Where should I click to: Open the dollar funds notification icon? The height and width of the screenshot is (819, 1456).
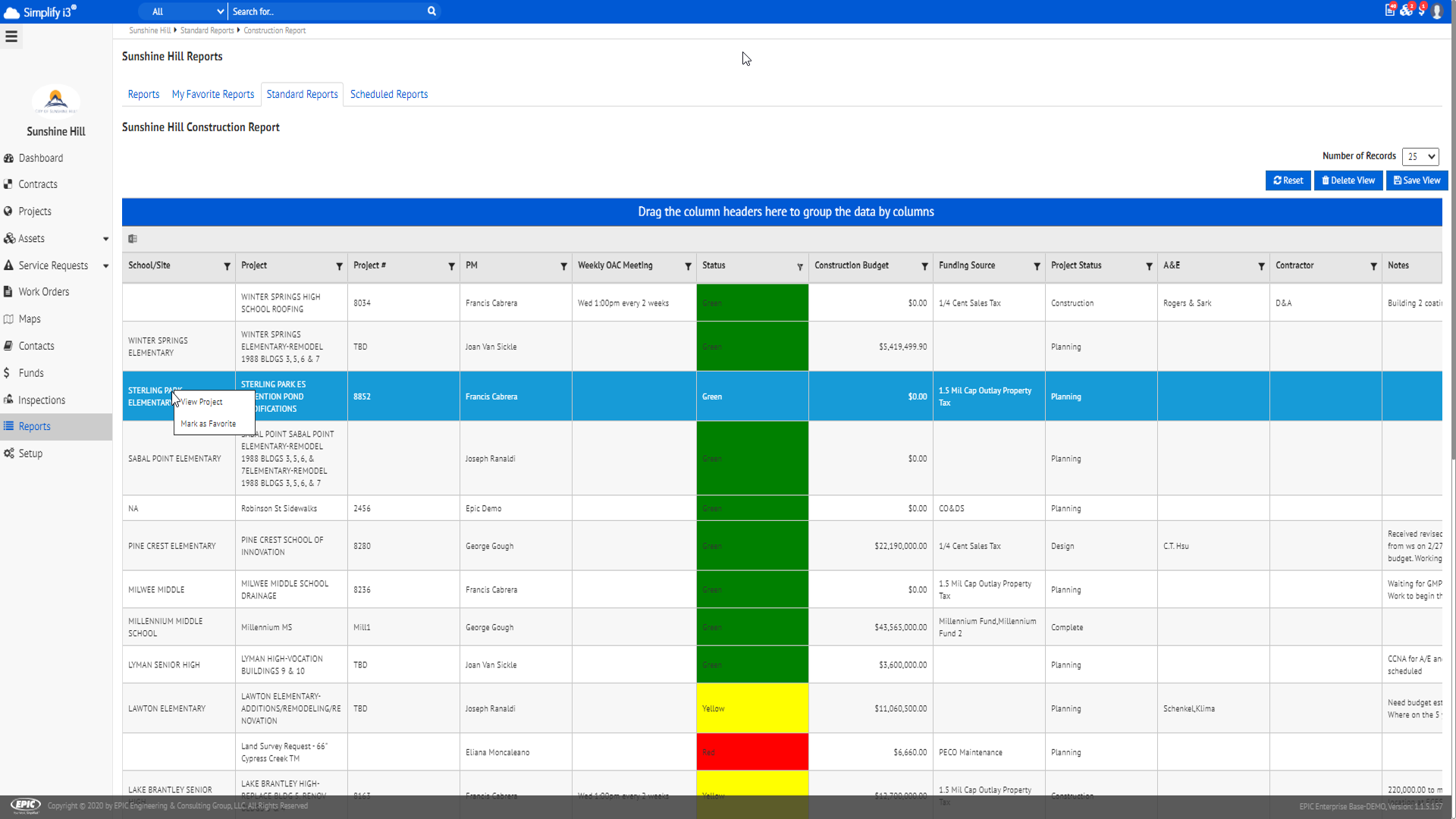(x=1422, y=11)
